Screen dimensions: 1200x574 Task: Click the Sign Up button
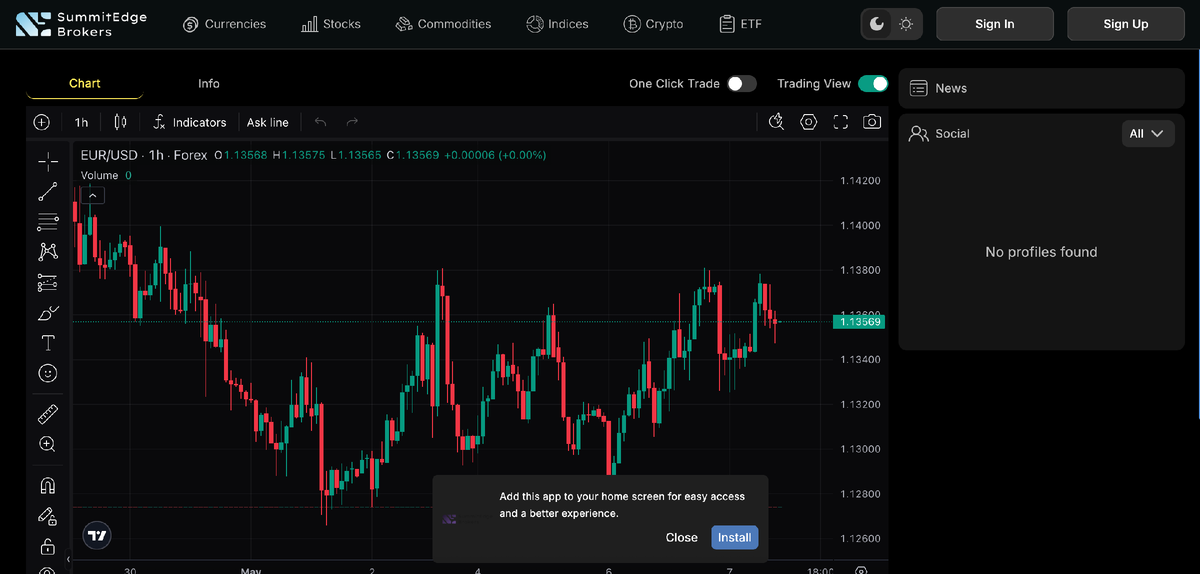click(x=1126, y=24)
